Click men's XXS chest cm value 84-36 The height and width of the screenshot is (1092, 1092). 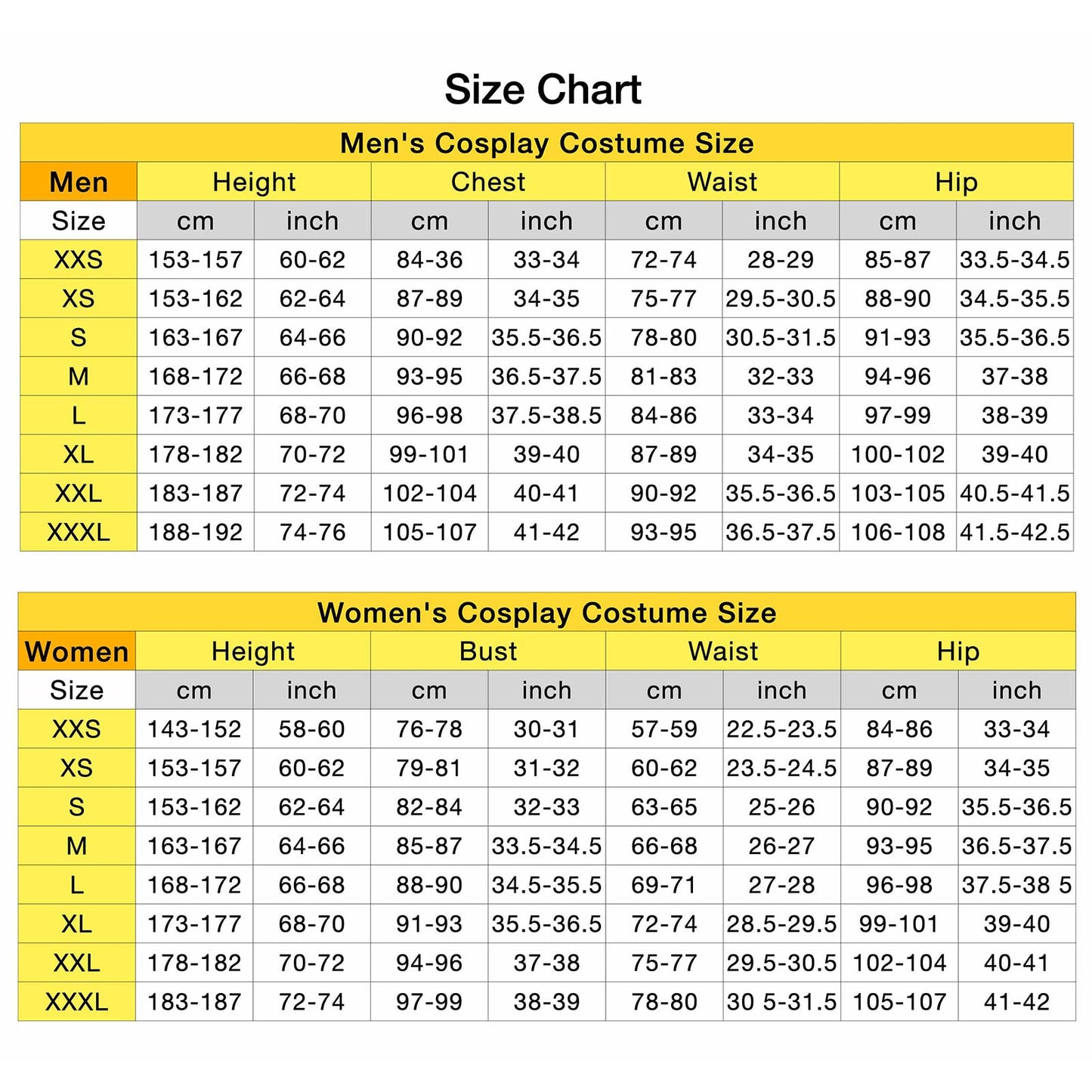[429, 260]
